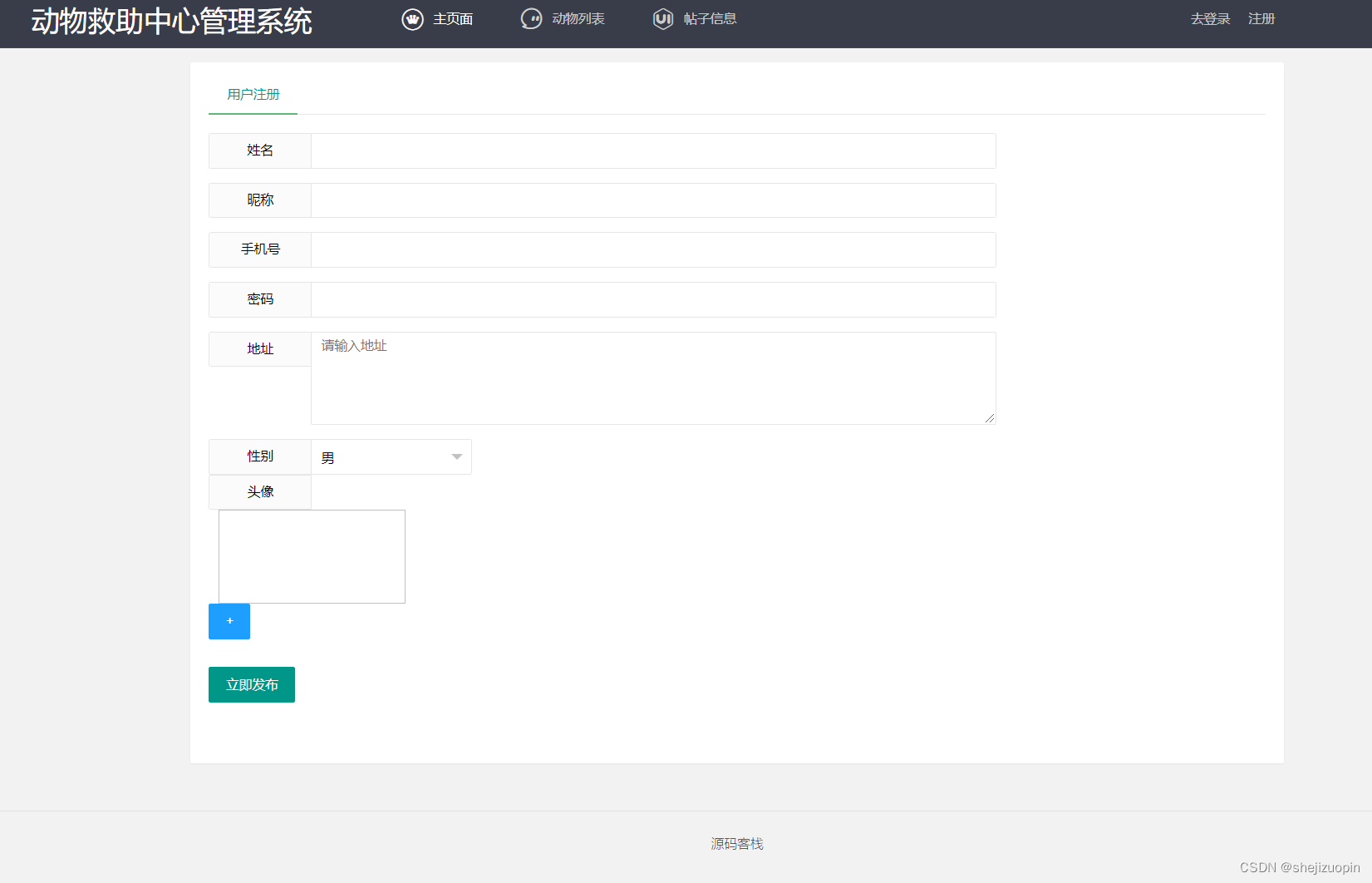This screenshot has height=883, width=1372.
Task: Click the 头像 field label
Action: (x=260, y=492)
